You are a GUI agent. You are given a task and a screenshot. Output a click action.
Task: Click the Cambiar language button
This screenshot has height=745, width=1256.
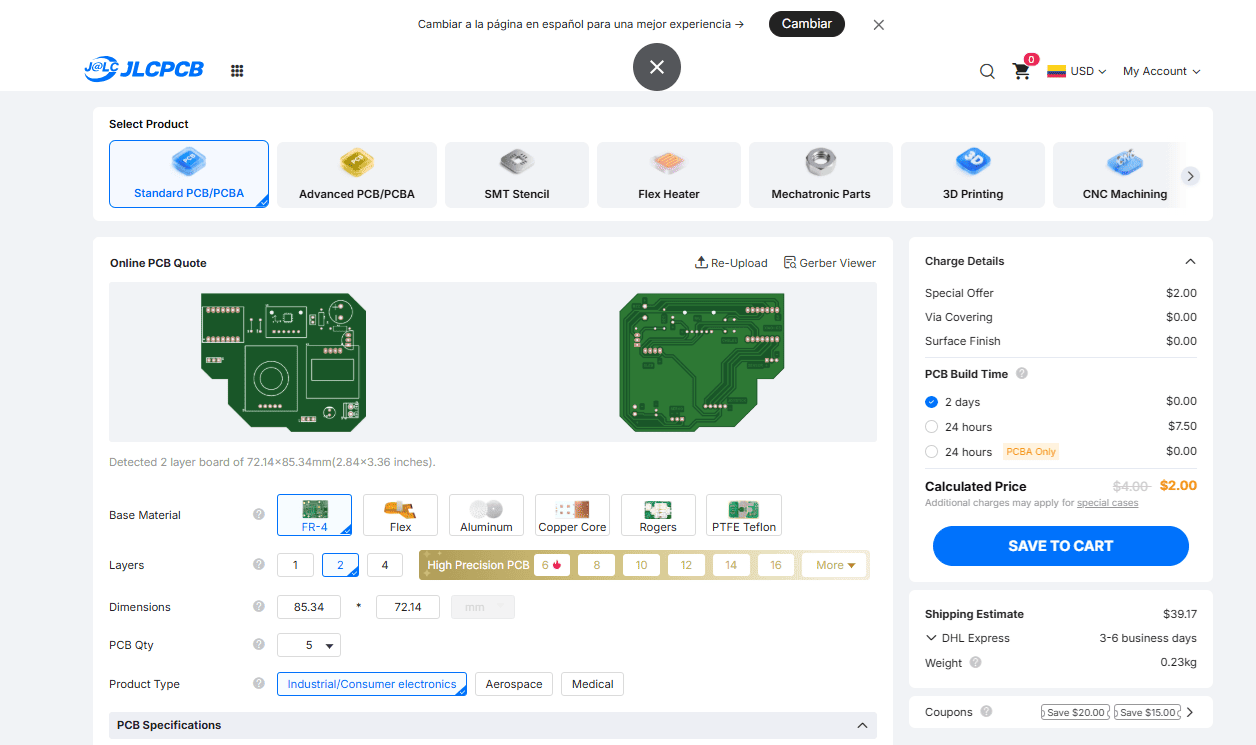[x=807, y=24]
